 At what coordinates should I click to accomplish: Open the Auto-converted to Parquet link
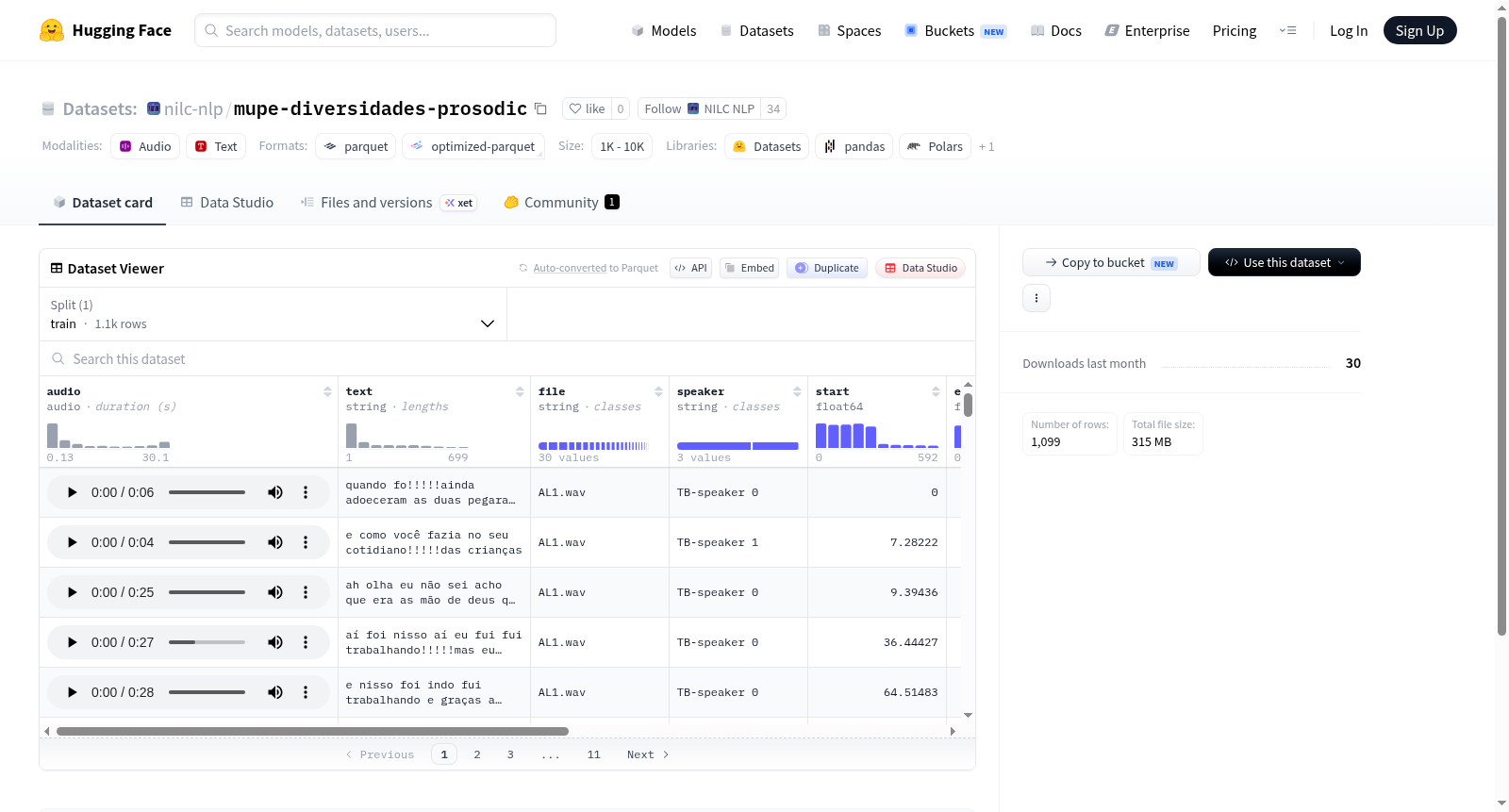(x=595, y=268)
